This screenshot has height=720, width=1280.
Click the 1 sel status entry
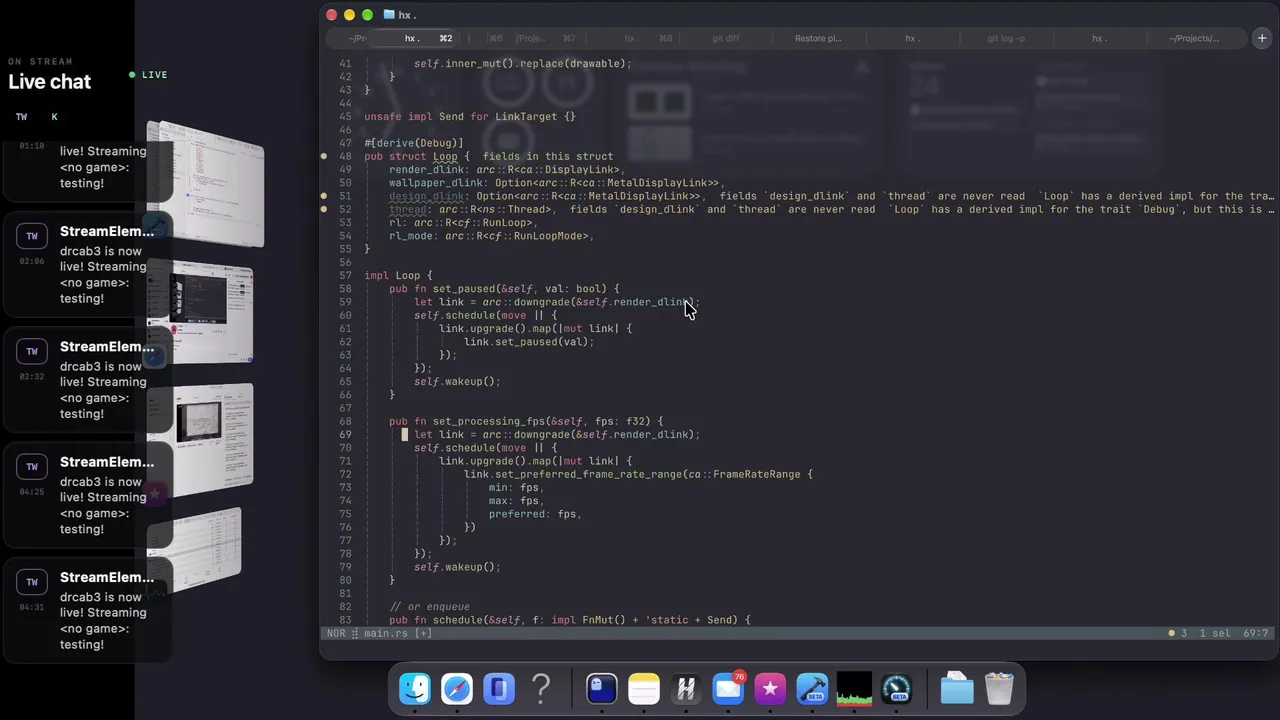coord(1215,633)
